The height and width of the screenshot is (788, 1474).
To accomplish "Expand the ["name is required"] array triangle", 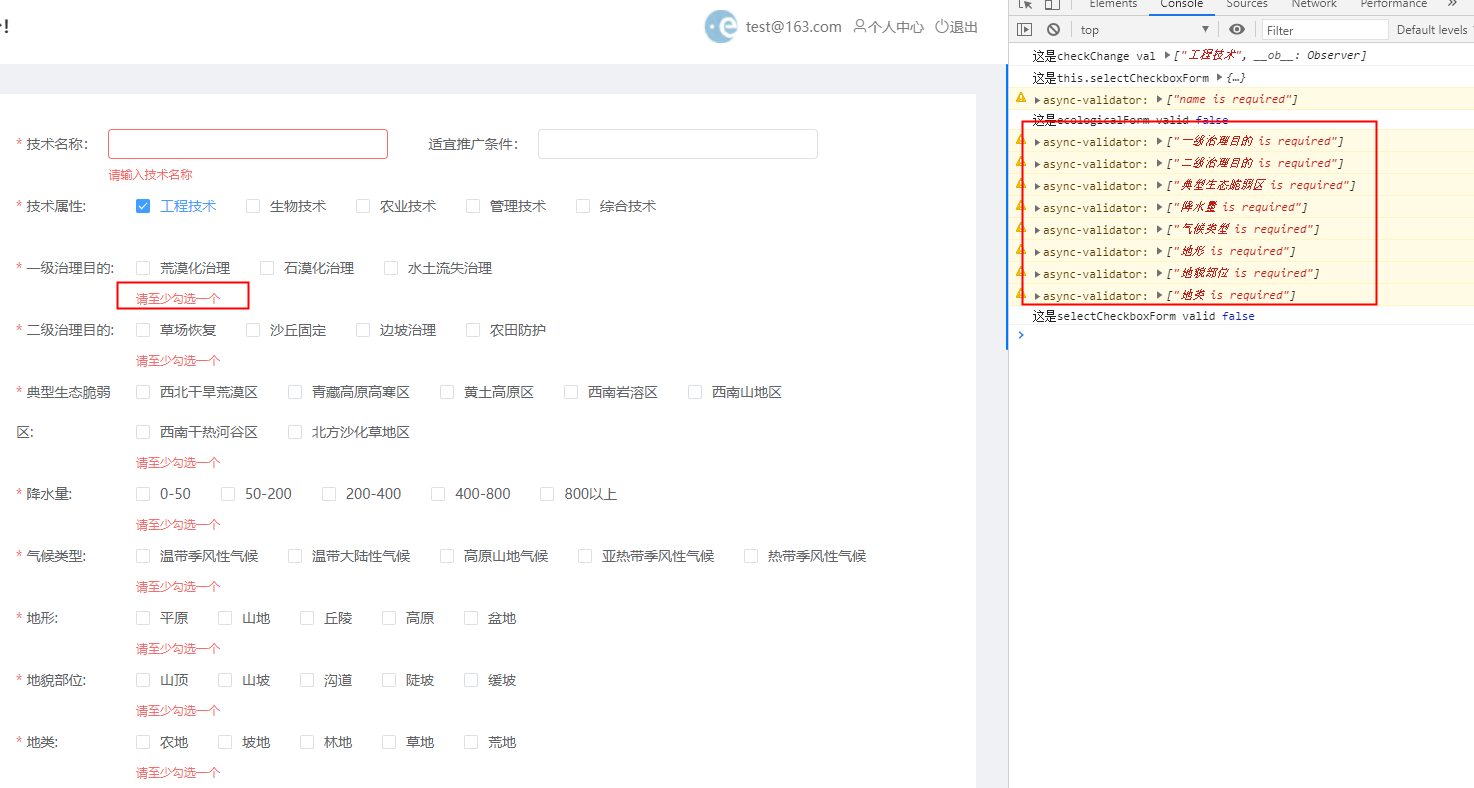I will pyautogui.click(x=1159, y=99).
